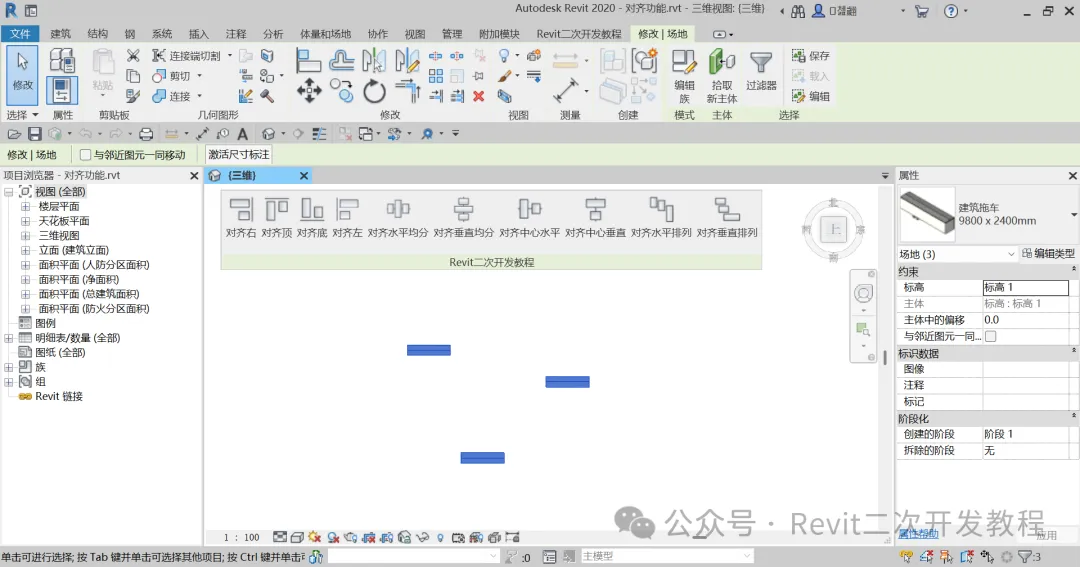Viewport: 1080px width, 567px height.
Task: Click the 标高 value input field
Action: point(1025,287)
